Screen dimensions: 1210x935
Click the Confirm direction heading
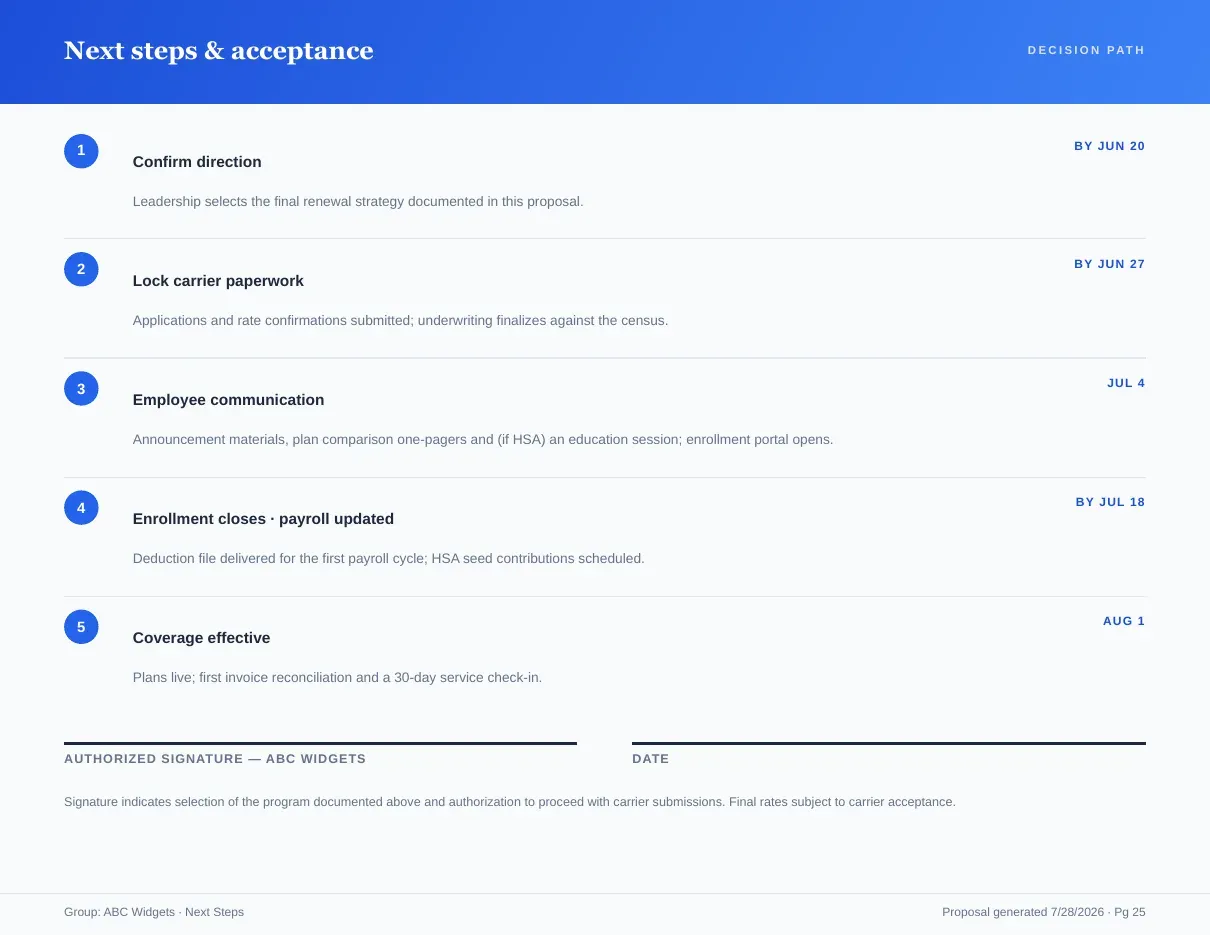[x=197, y=162]
